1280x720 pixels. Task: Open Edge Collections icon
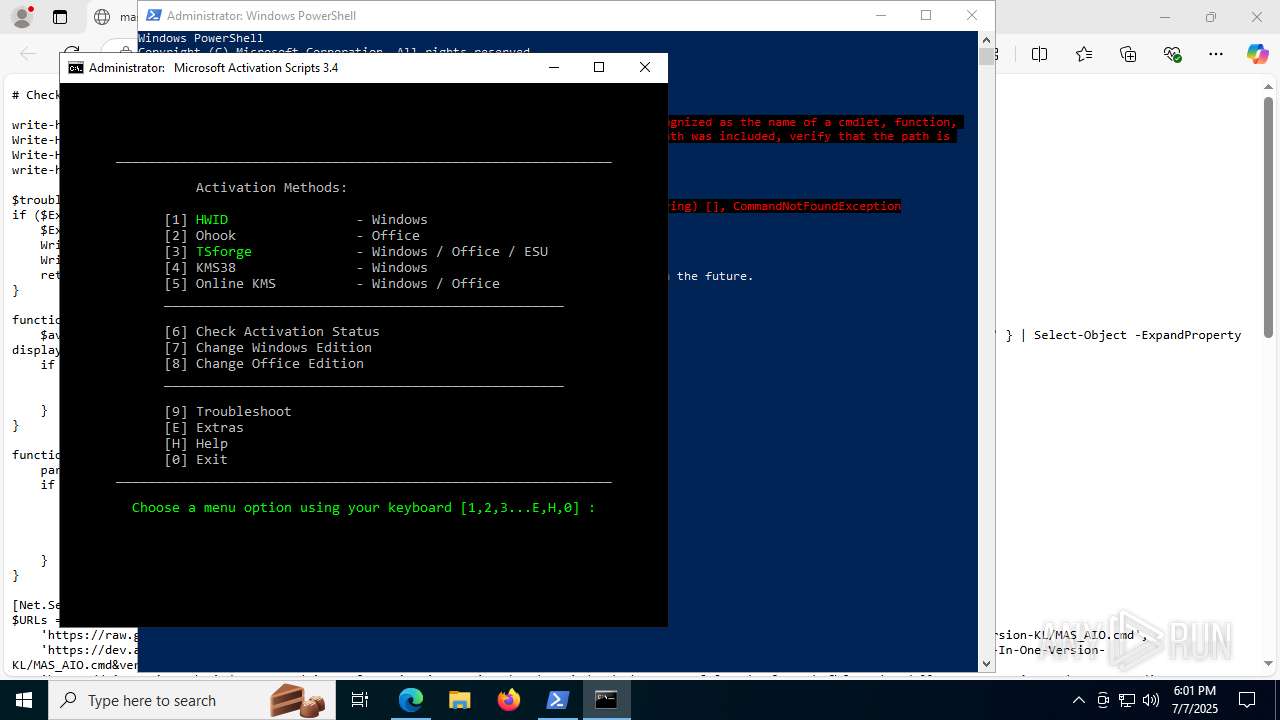pyautogui.click(x=1128, y=54)
